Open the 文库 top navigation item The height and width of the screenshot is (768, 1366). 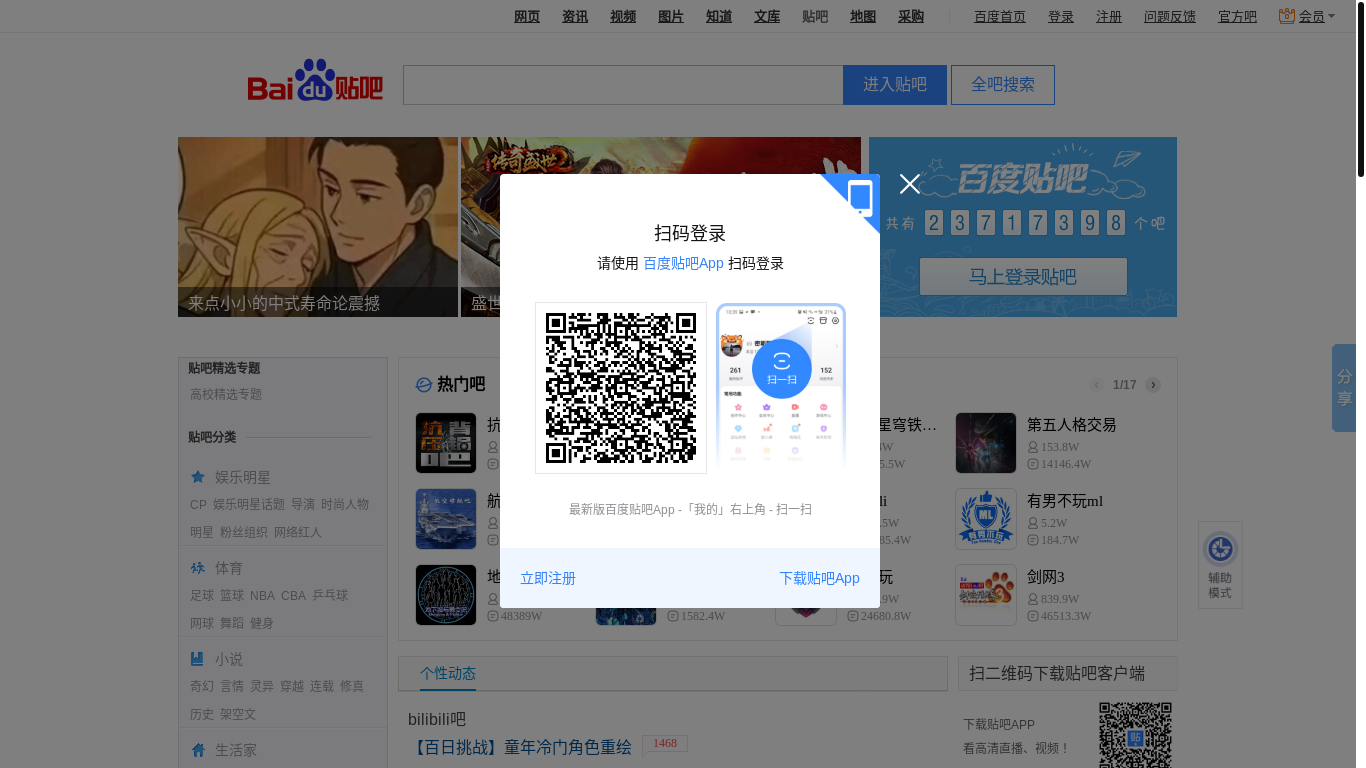767,16
